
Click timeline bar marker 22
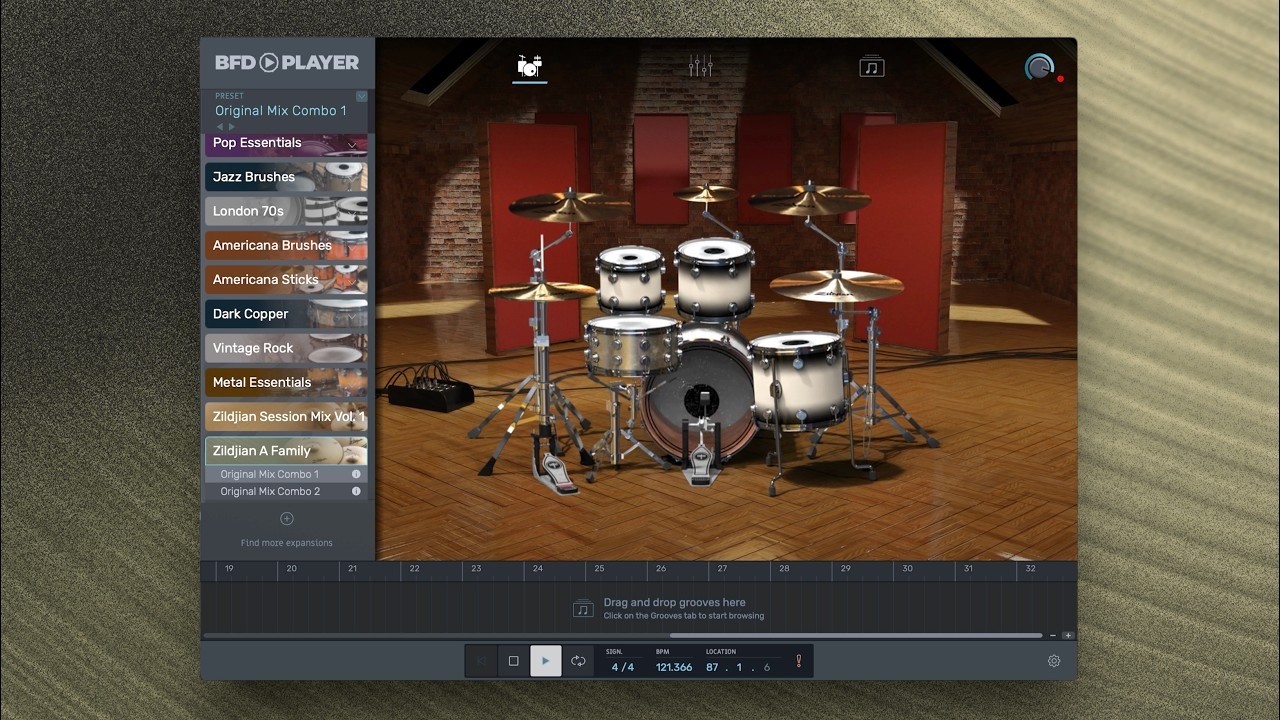(414, 569)
